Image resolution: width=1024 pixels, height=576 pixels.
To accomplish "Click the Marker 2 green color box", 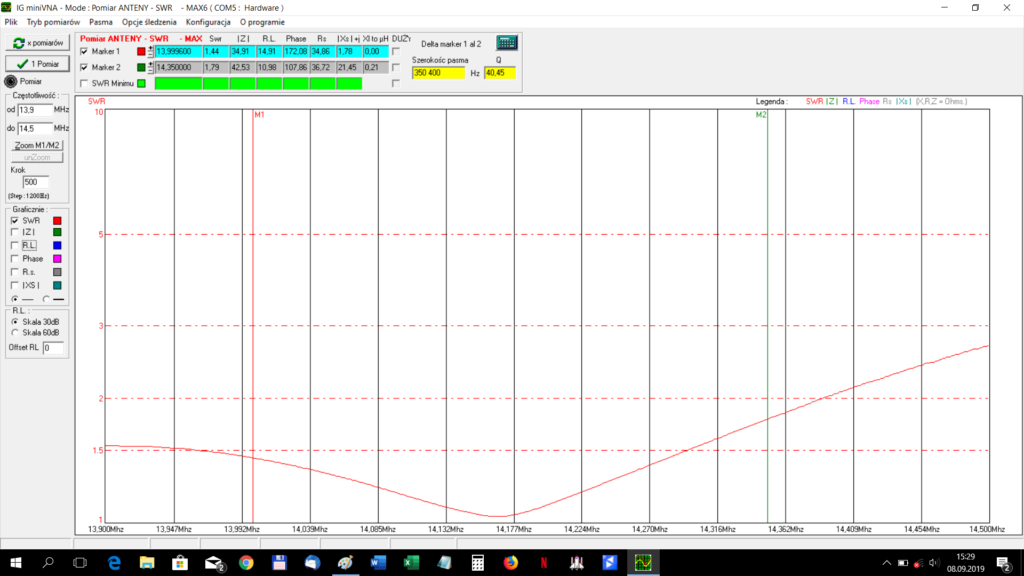I will point(142,66).
